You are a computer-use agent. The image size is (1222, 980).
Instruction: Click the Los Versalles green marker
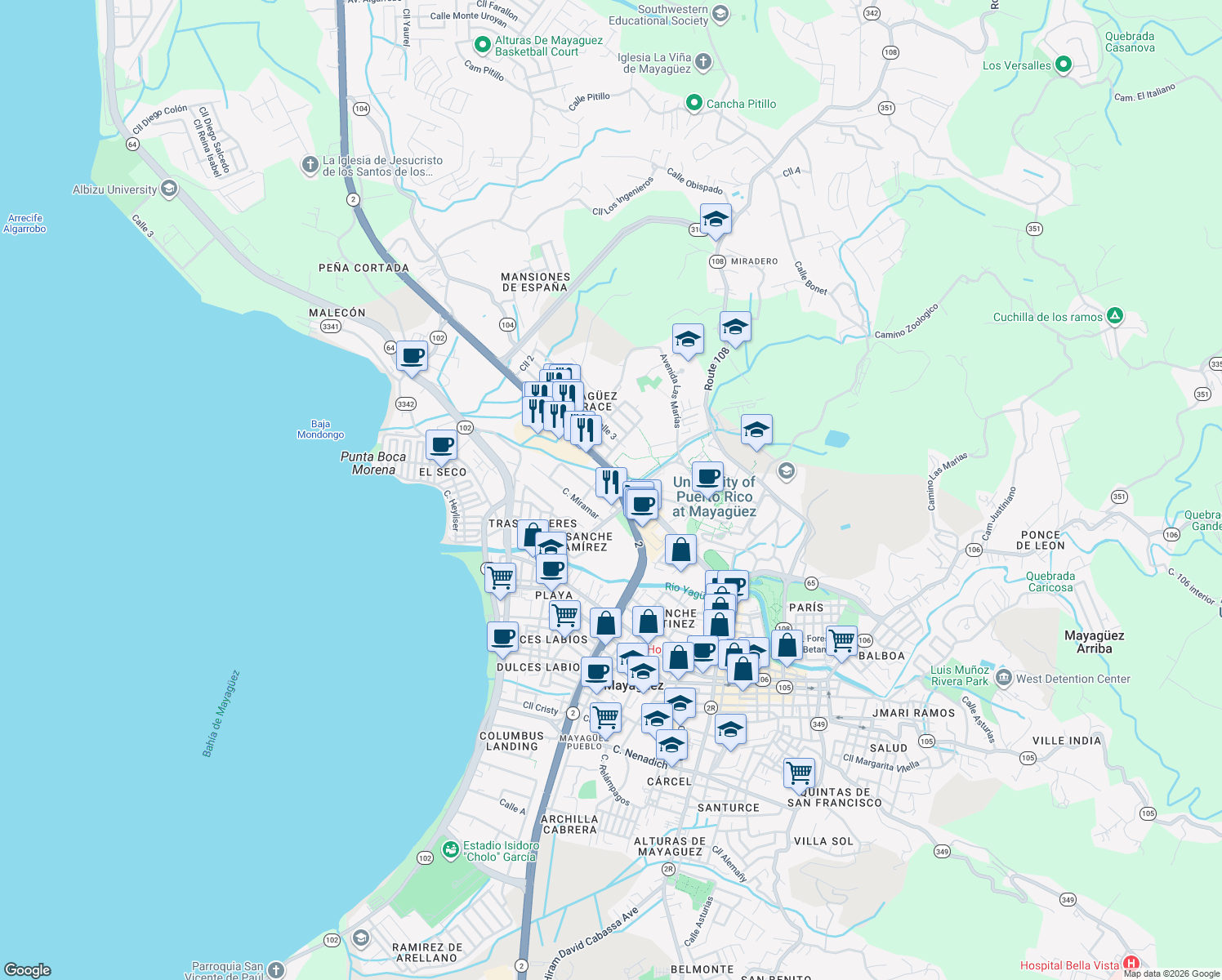click(x=1063, y=63)
